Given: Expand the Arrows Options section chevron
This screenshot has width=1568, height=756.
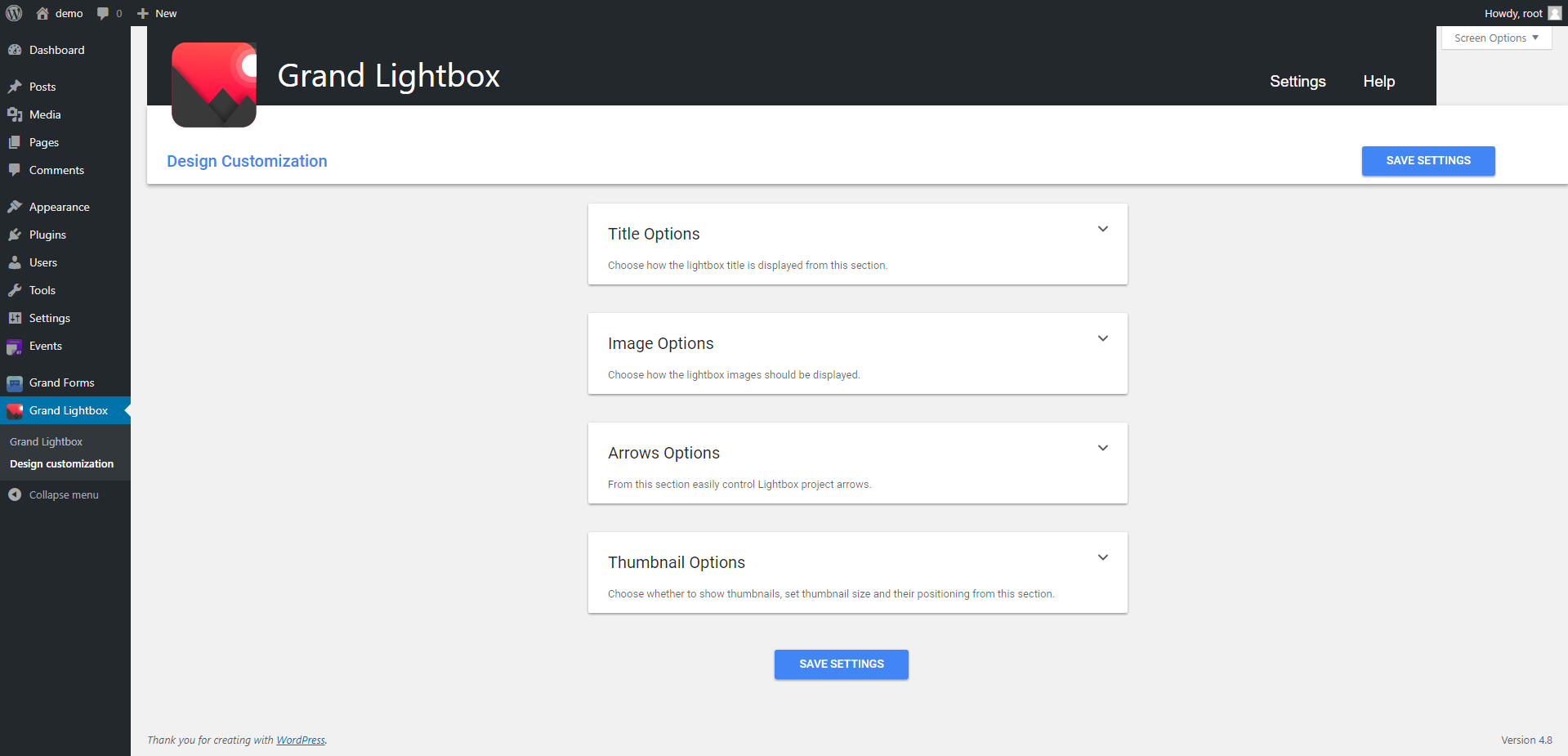Looking at the screenshot, I should 1102,448.
